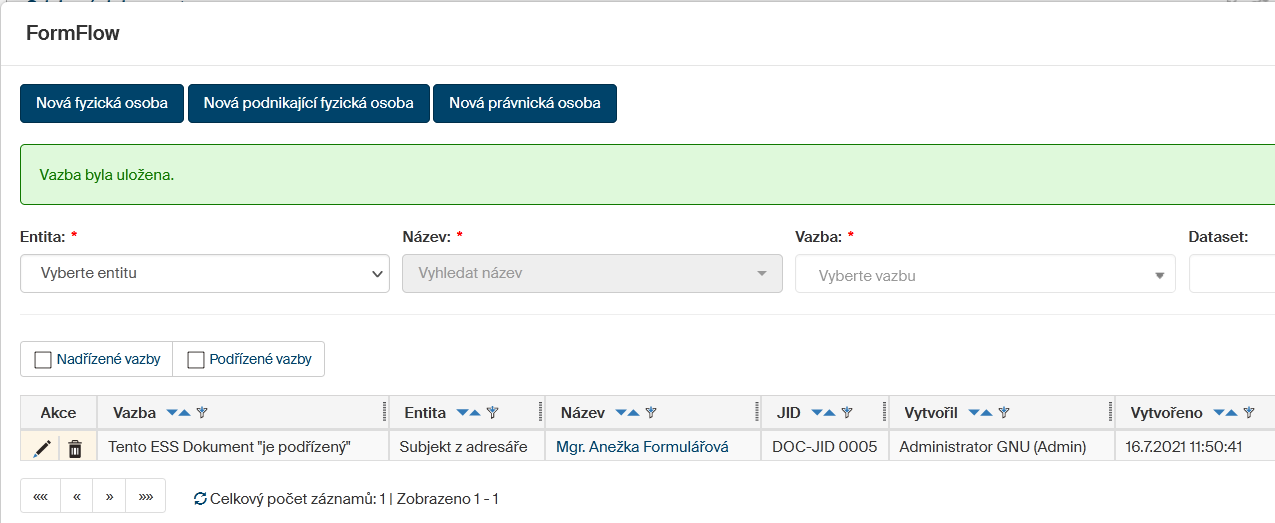This screenshot has height=523, width=1275.
Task: Click the pencil edit icon in the row
Action: (x=42, y=448)
